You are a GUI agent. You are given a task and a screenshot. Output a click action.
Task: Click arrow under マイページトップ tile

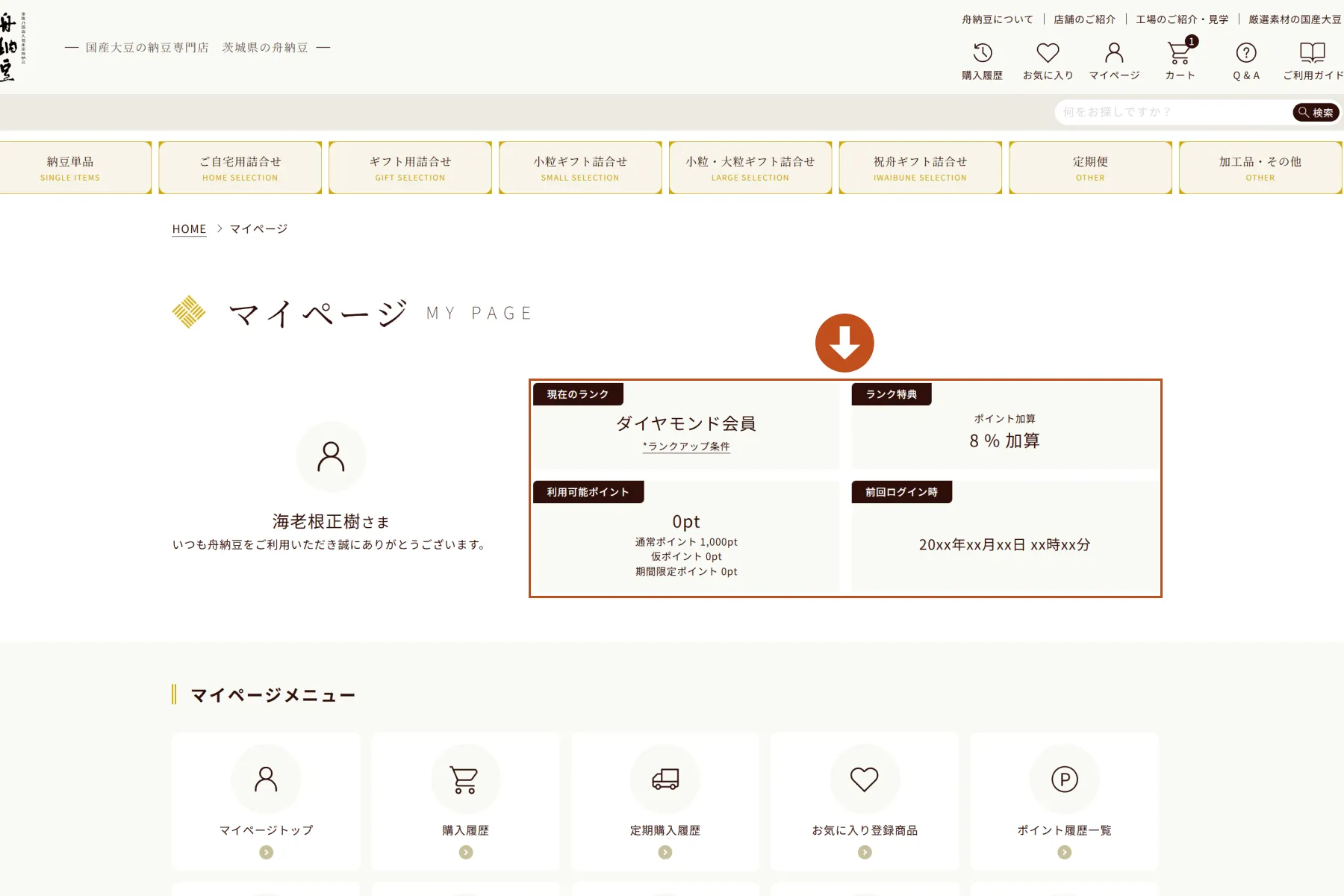point(266,852)
